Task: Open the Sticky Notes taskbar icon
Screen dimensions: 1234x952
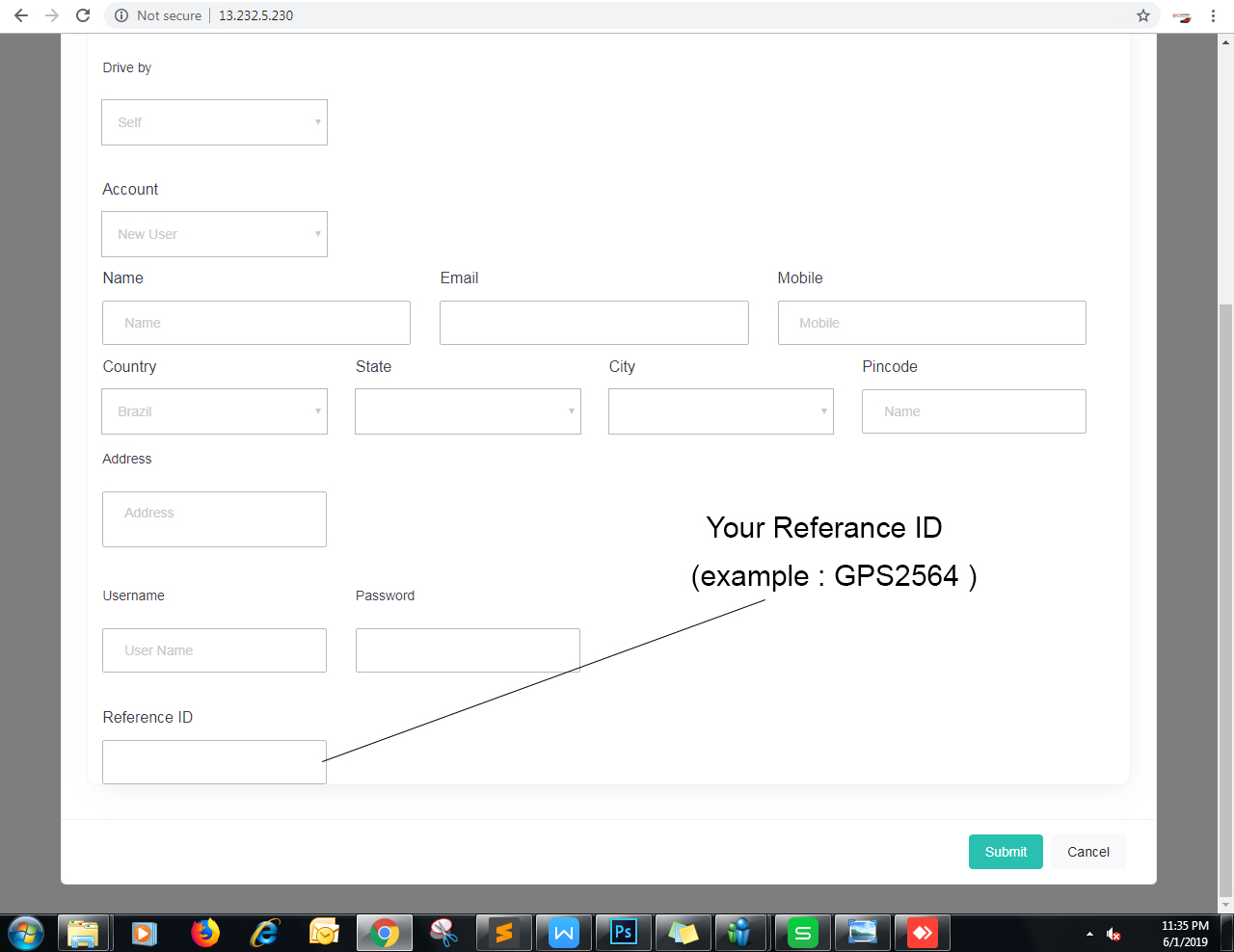Action: tap(683, 933)
